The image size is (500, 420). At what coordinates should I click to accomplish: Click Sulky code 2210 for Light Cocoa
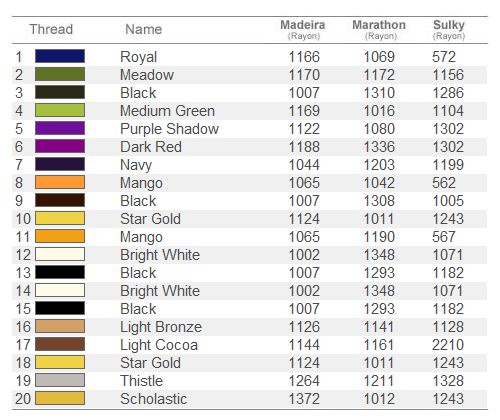click(448, 345)
